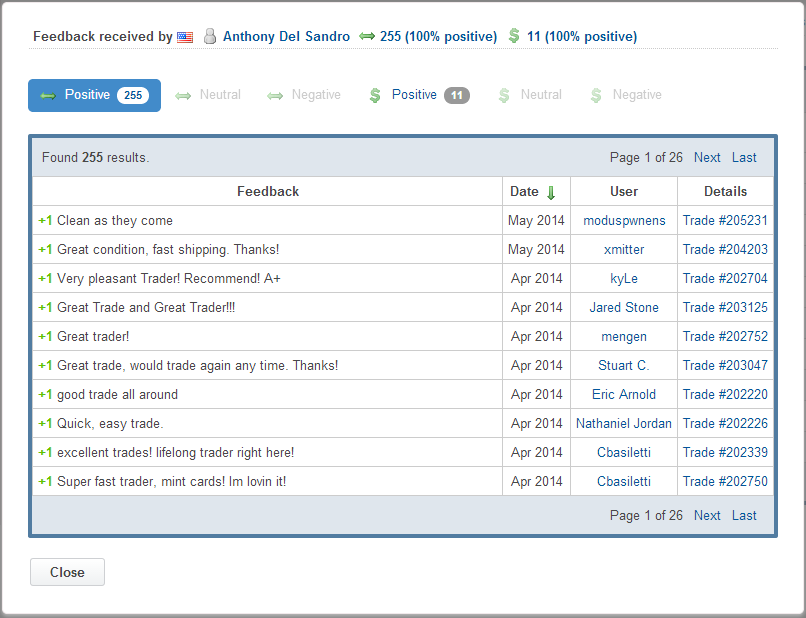
Task: Open the Positive trade feedback tab
Action: [94, 95]
